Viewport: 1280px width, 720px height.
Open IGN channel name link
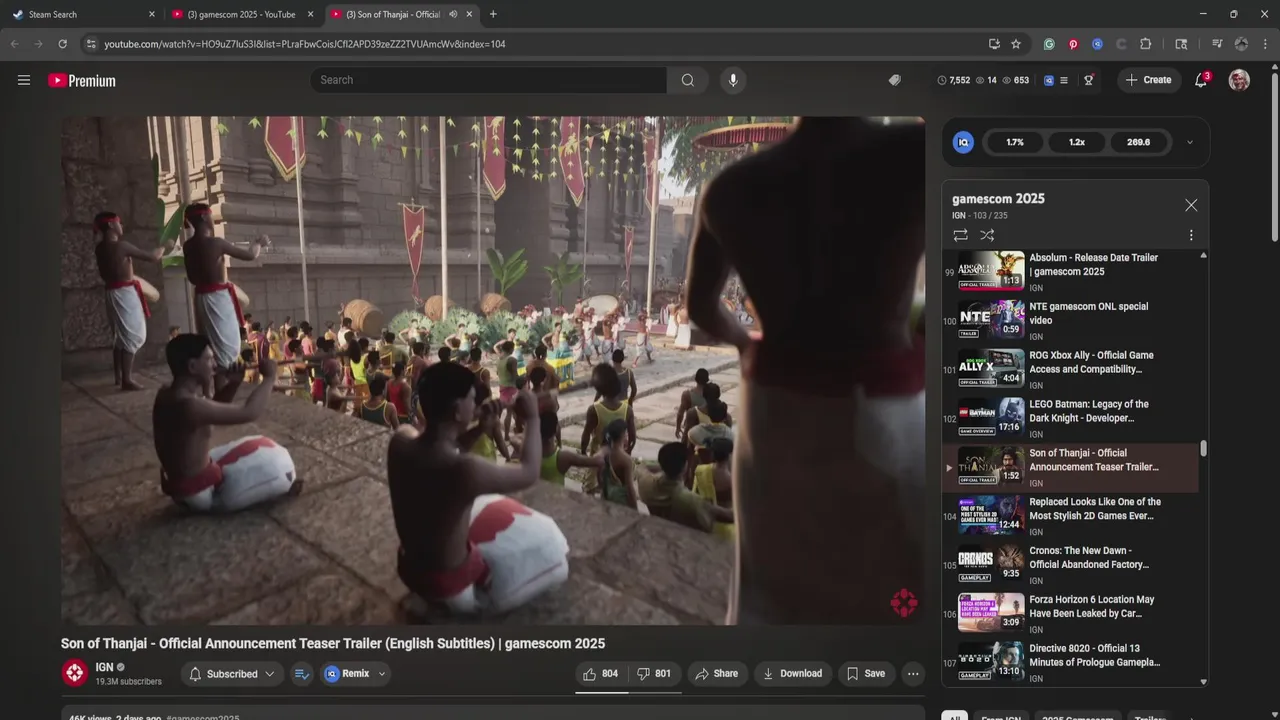pyautogui.click(x=104, y=667)
